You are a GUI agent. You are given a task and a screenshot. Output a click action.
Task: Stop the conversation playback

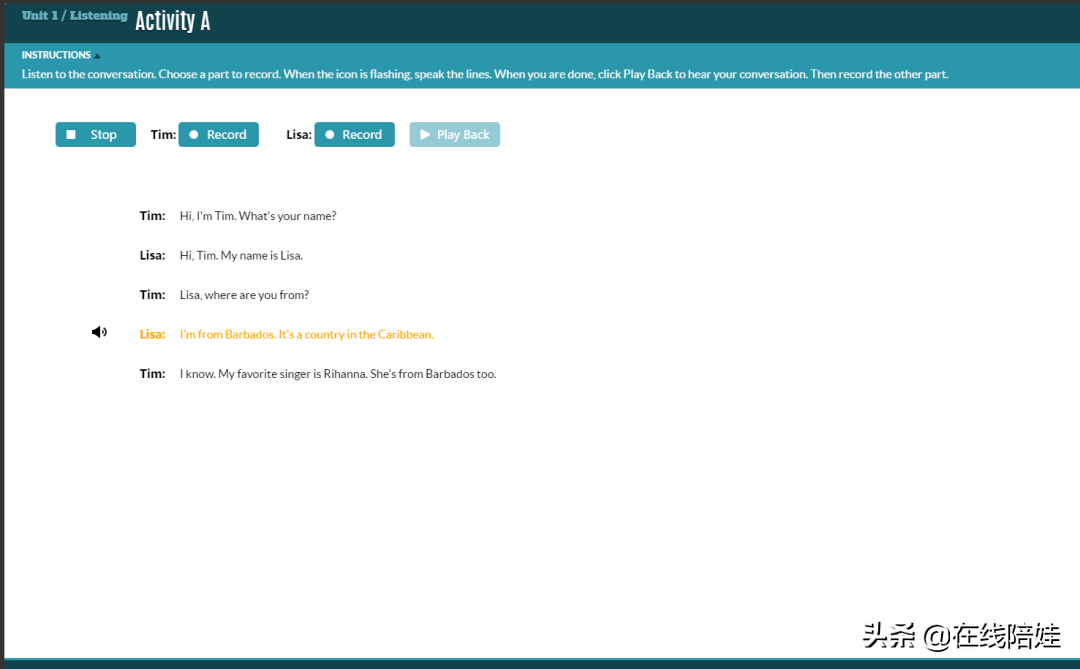tap(96, 134)
